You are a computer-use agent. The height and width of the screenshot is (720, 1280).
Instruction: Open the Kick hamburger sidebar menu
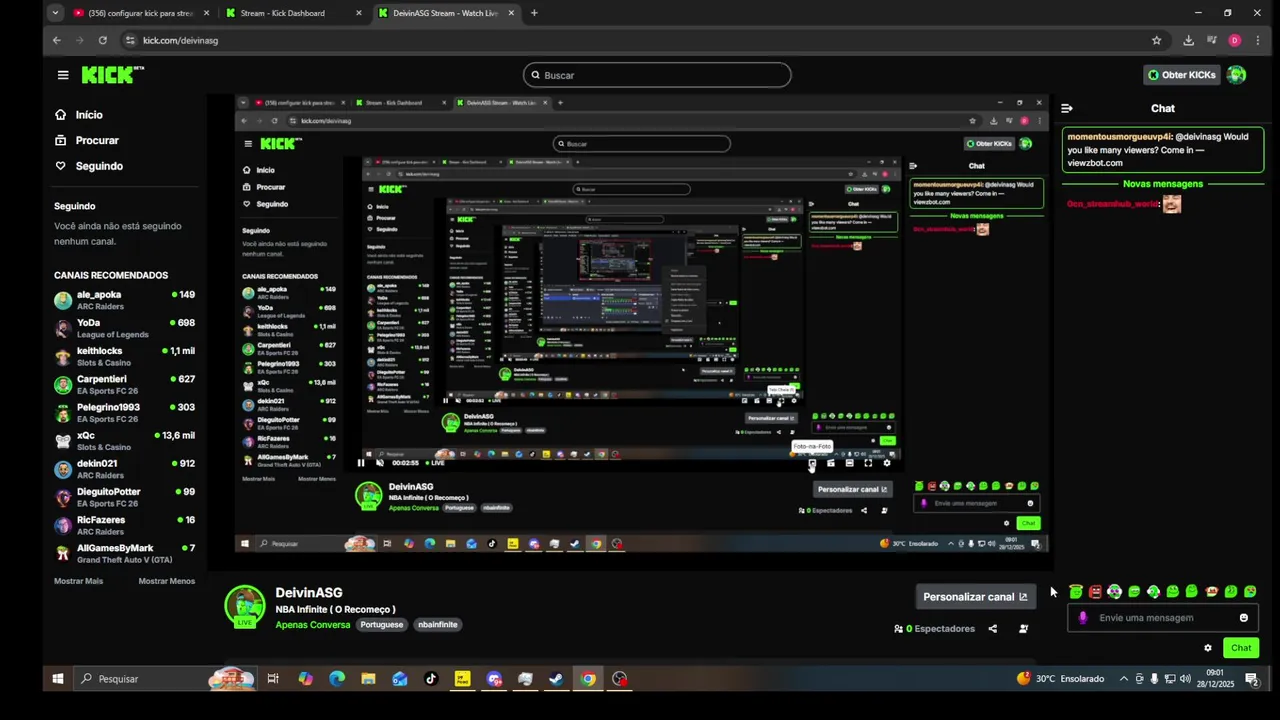pos(63,75)
